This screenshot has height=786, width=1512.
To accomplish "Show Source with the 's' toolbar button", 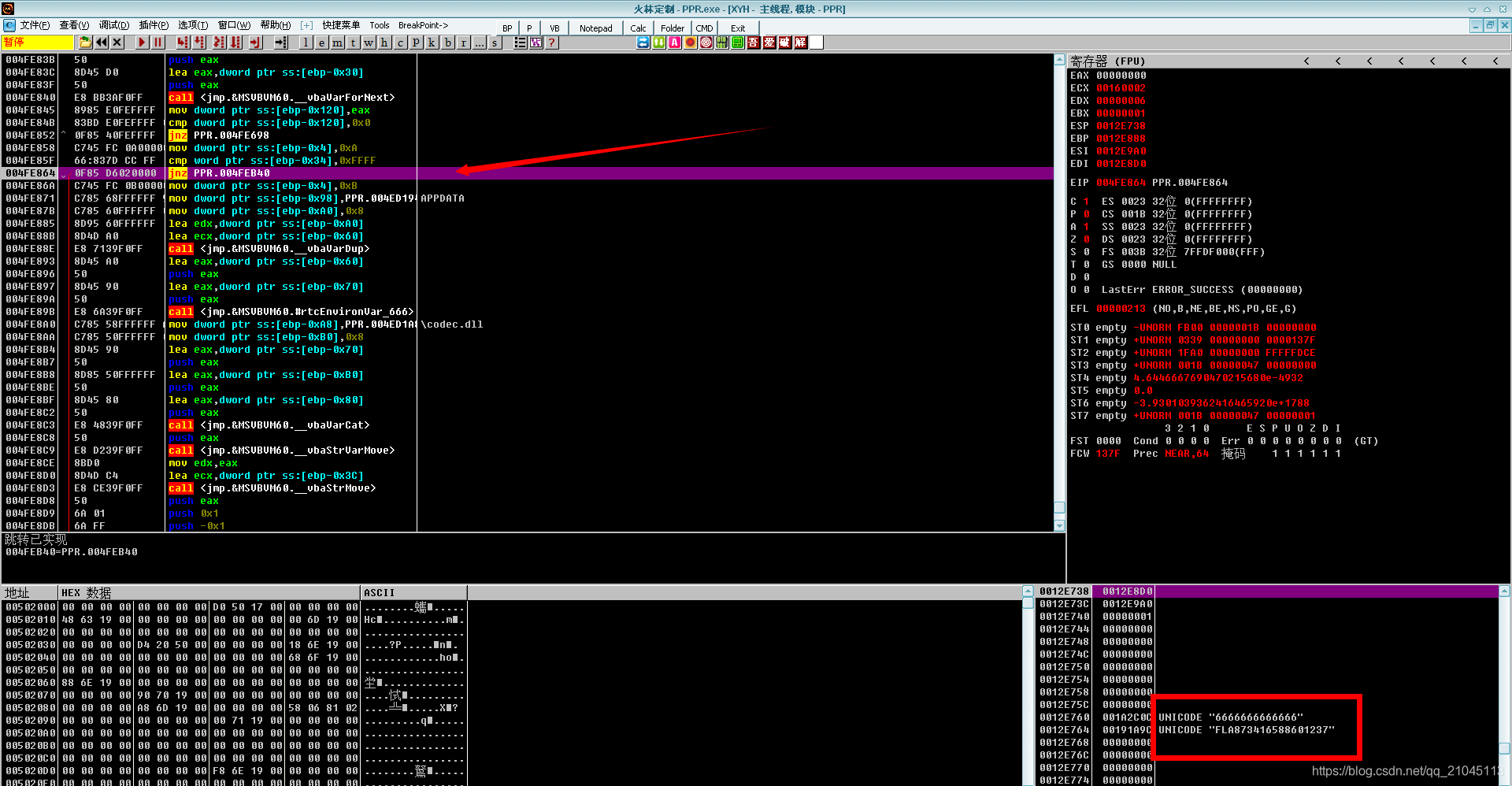I will tap(495, 43).
